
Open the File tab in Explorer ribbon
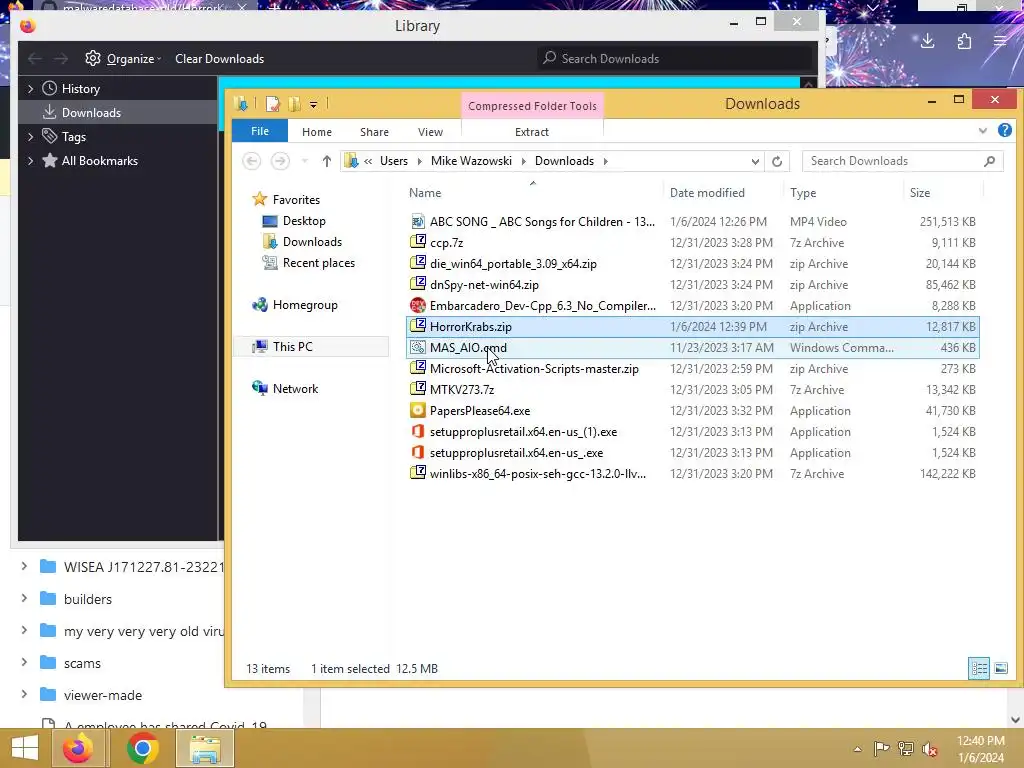(x=260, y=131)
